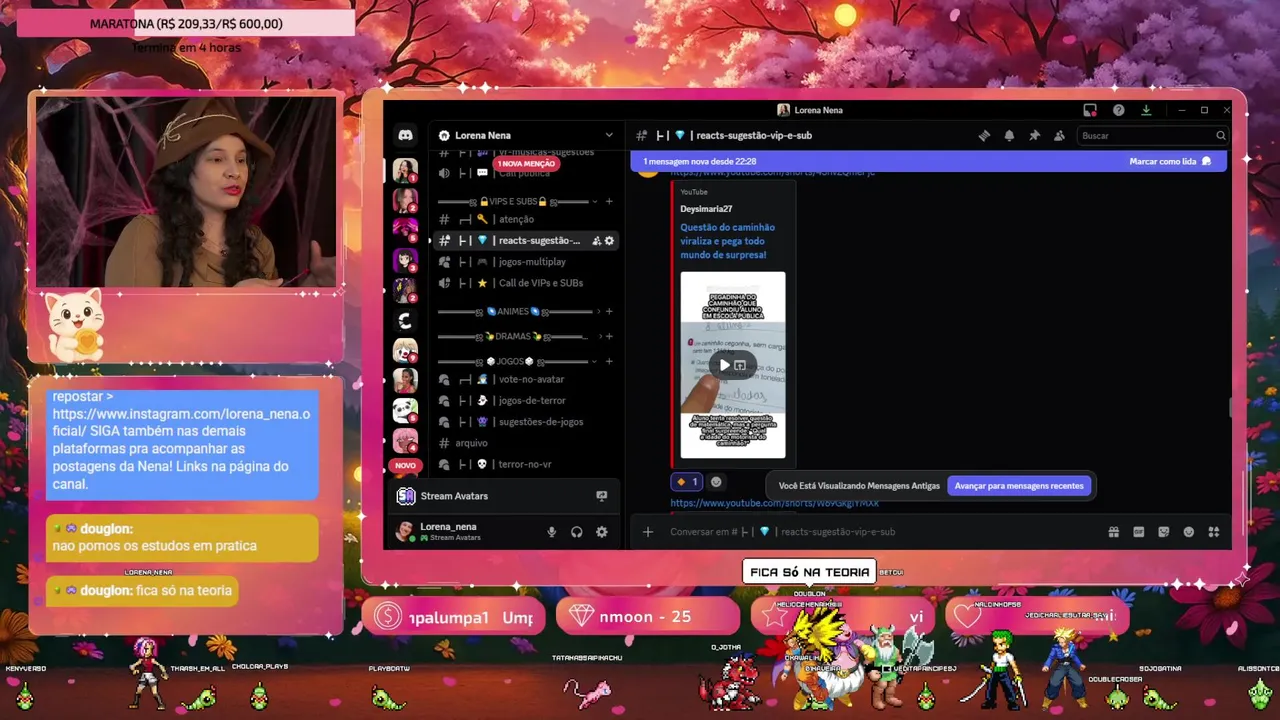This screenshot has height=720, width=1280.
Task: Open the Lorena Nena server dropdown menu
Action: pos(608,135)
